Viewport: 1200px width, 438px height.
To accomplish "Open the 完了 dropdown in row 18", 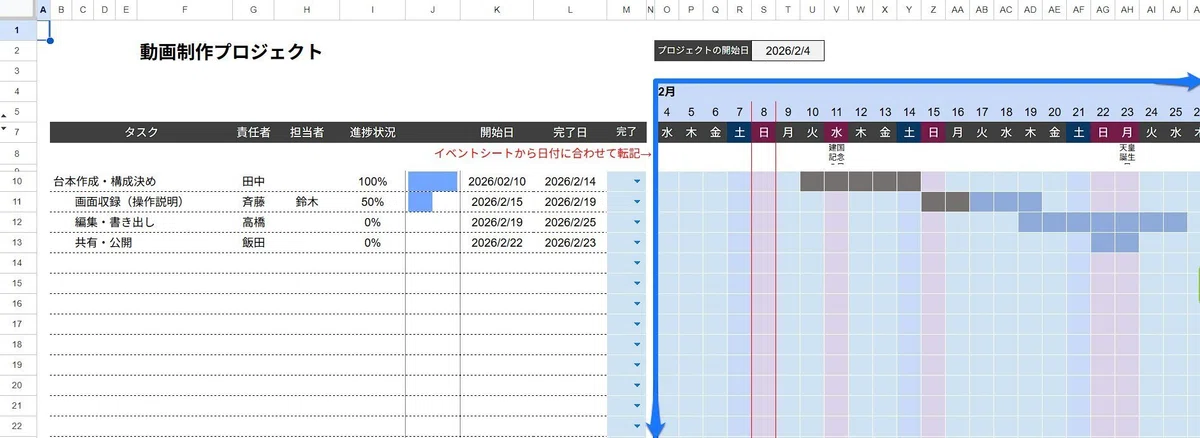I will (637, 345).
